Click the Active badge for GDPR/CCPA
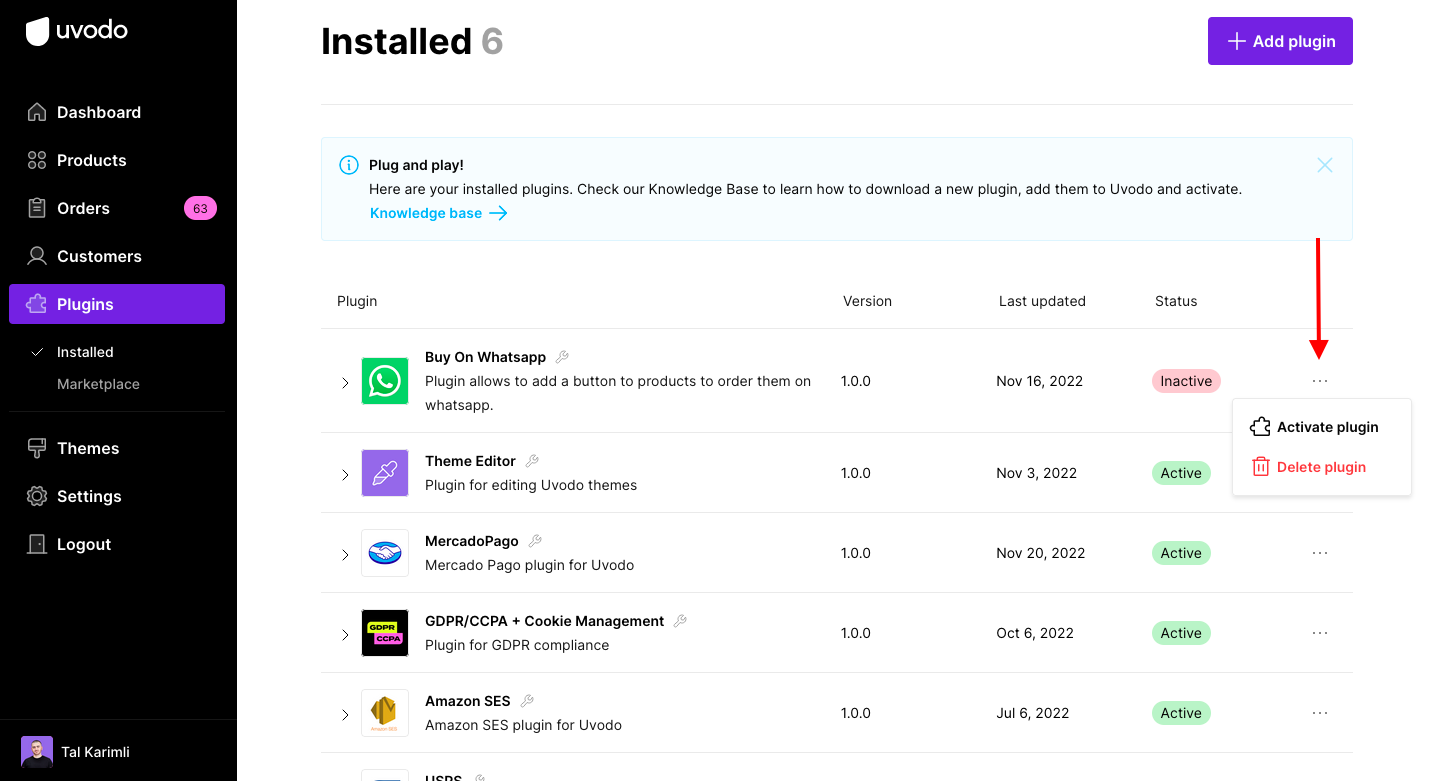Image resolution: width=1433 pixels, height=781 pixels. 1181,633
